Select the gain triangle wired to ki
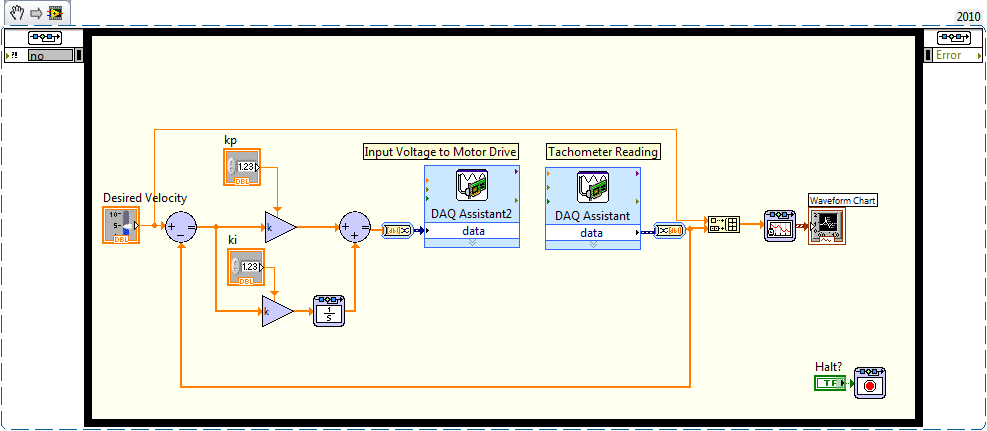The width and height of the screenshot is (987, 431). point(278,312)
